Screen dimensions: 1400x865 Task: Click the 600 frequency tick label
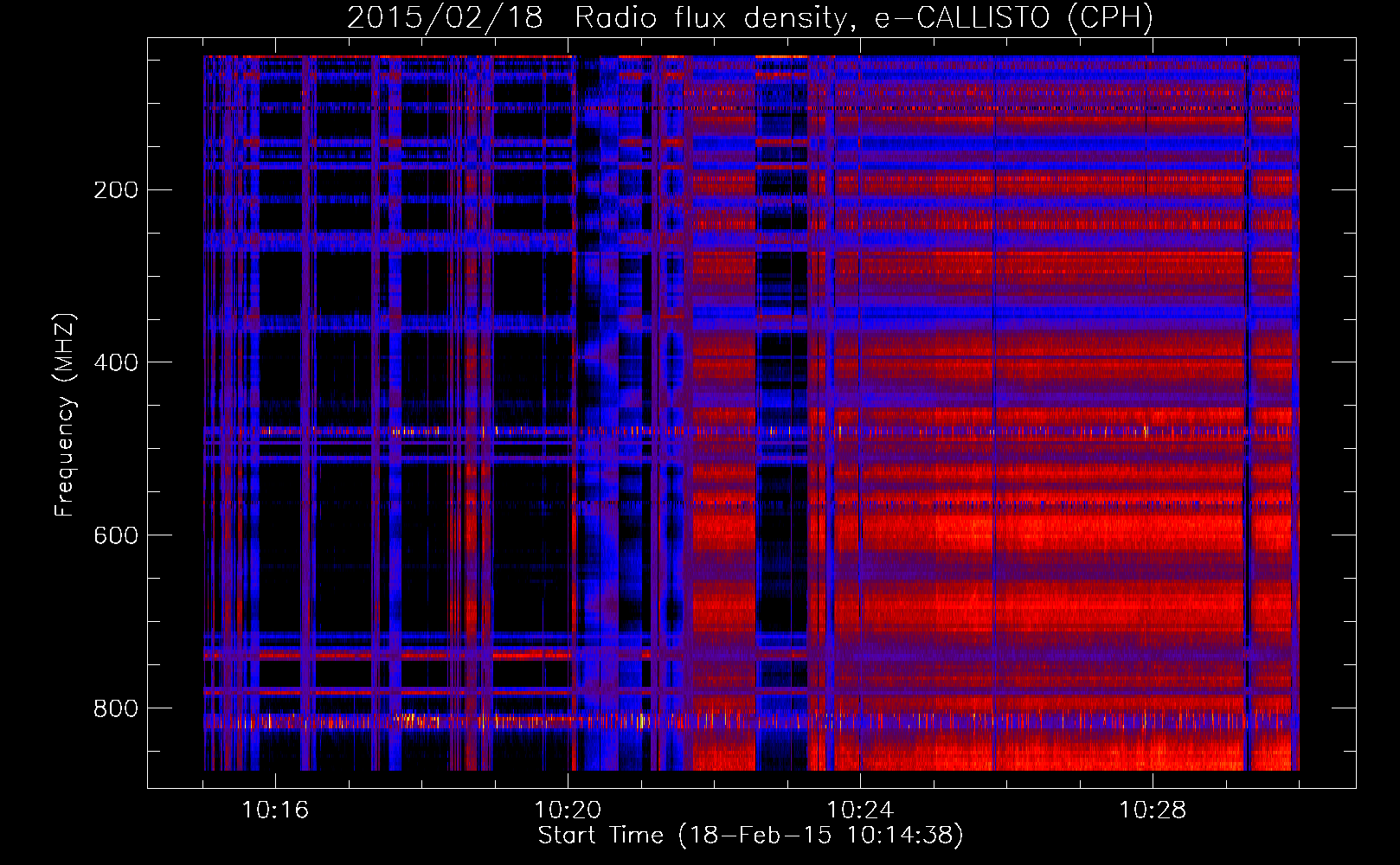tap(116, 535)
